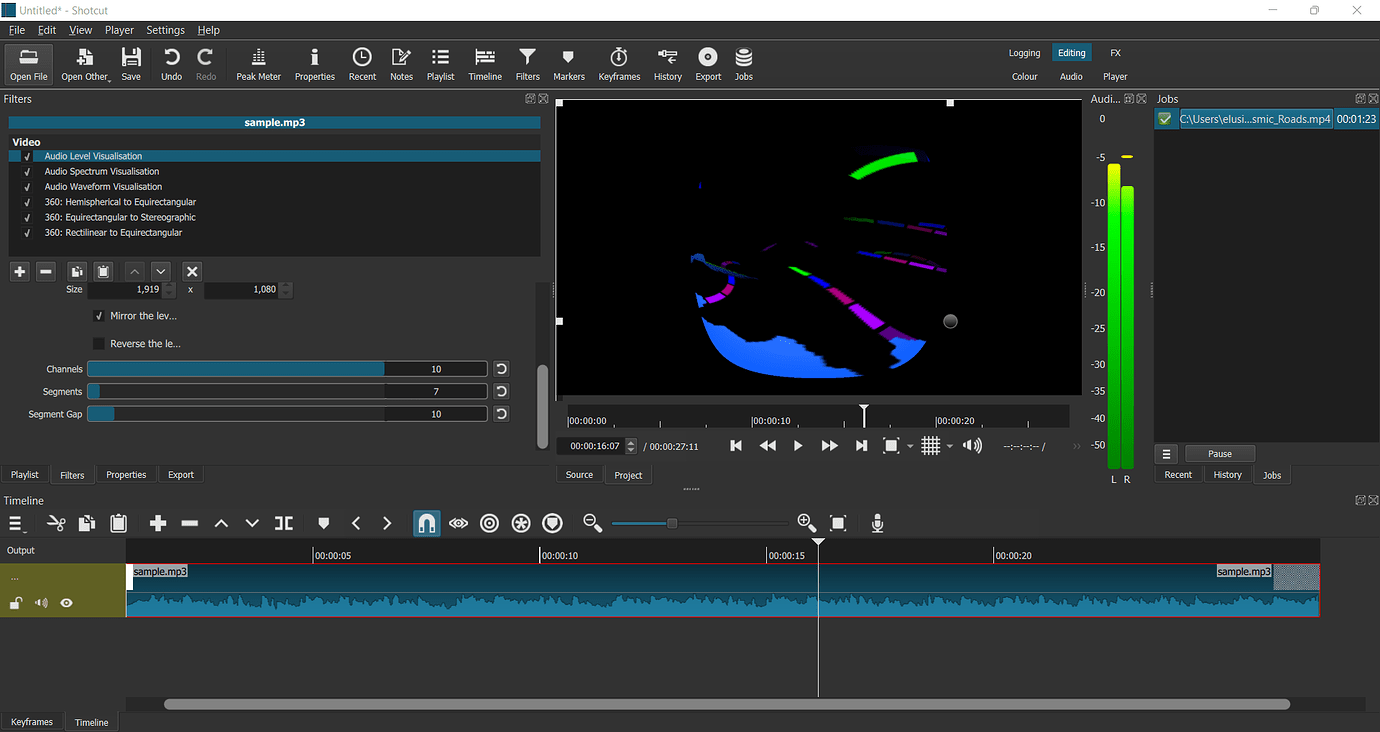Expand the player grid options dropdown
Viewport: 1380px width, 732px height.
click(949, 446)
